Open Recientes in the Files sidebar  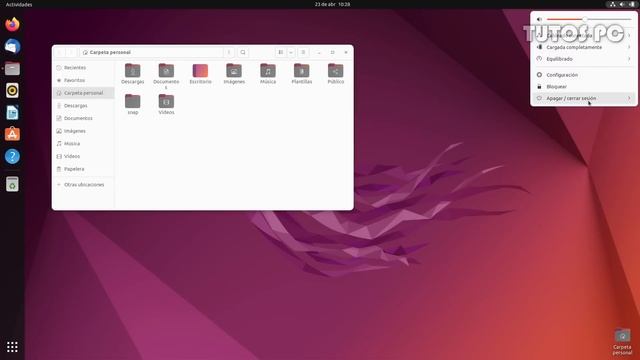[x=84, y=68]
